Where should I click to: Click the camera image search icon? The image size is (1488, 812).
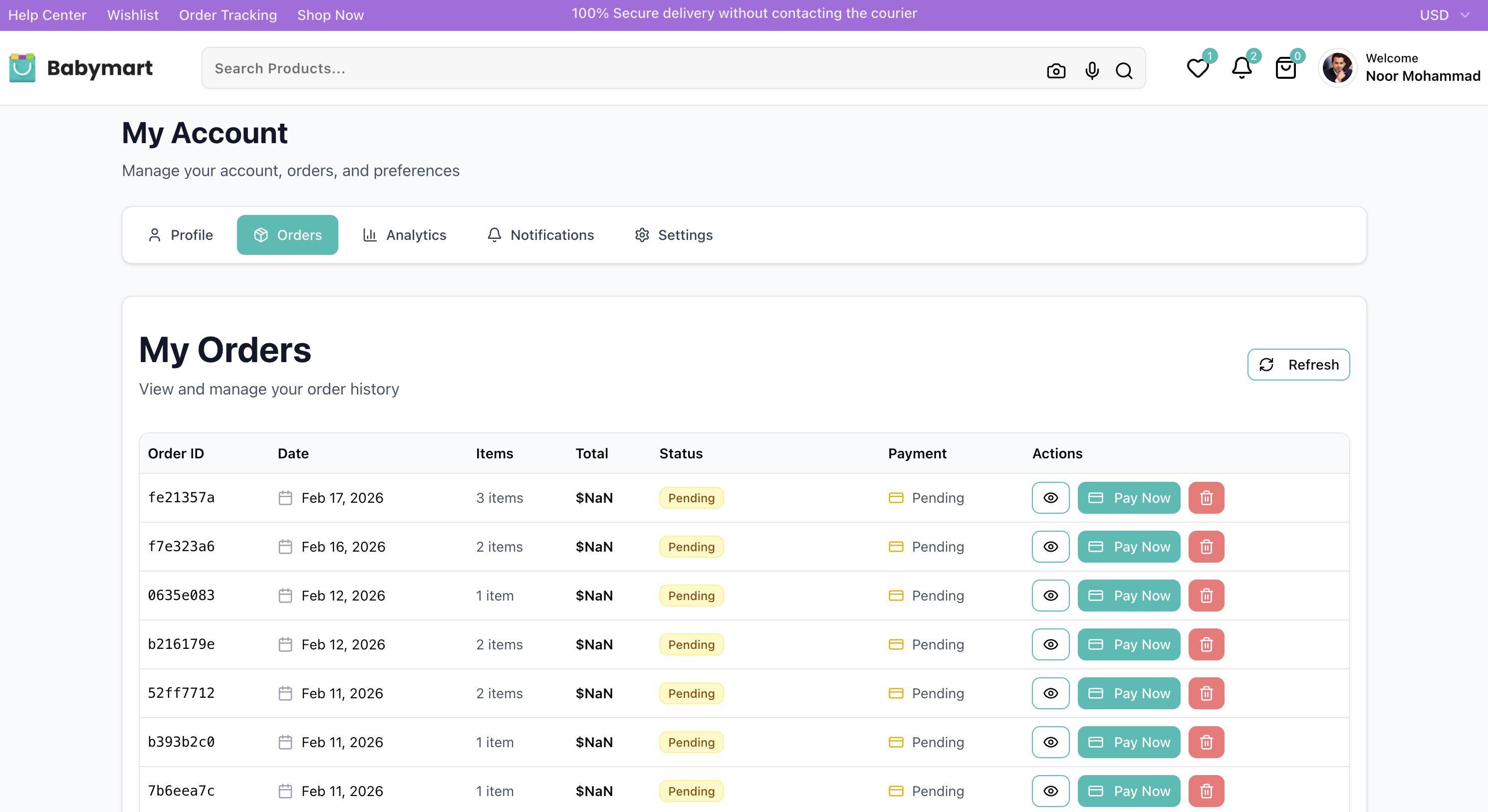click(x=1056, y=70)
